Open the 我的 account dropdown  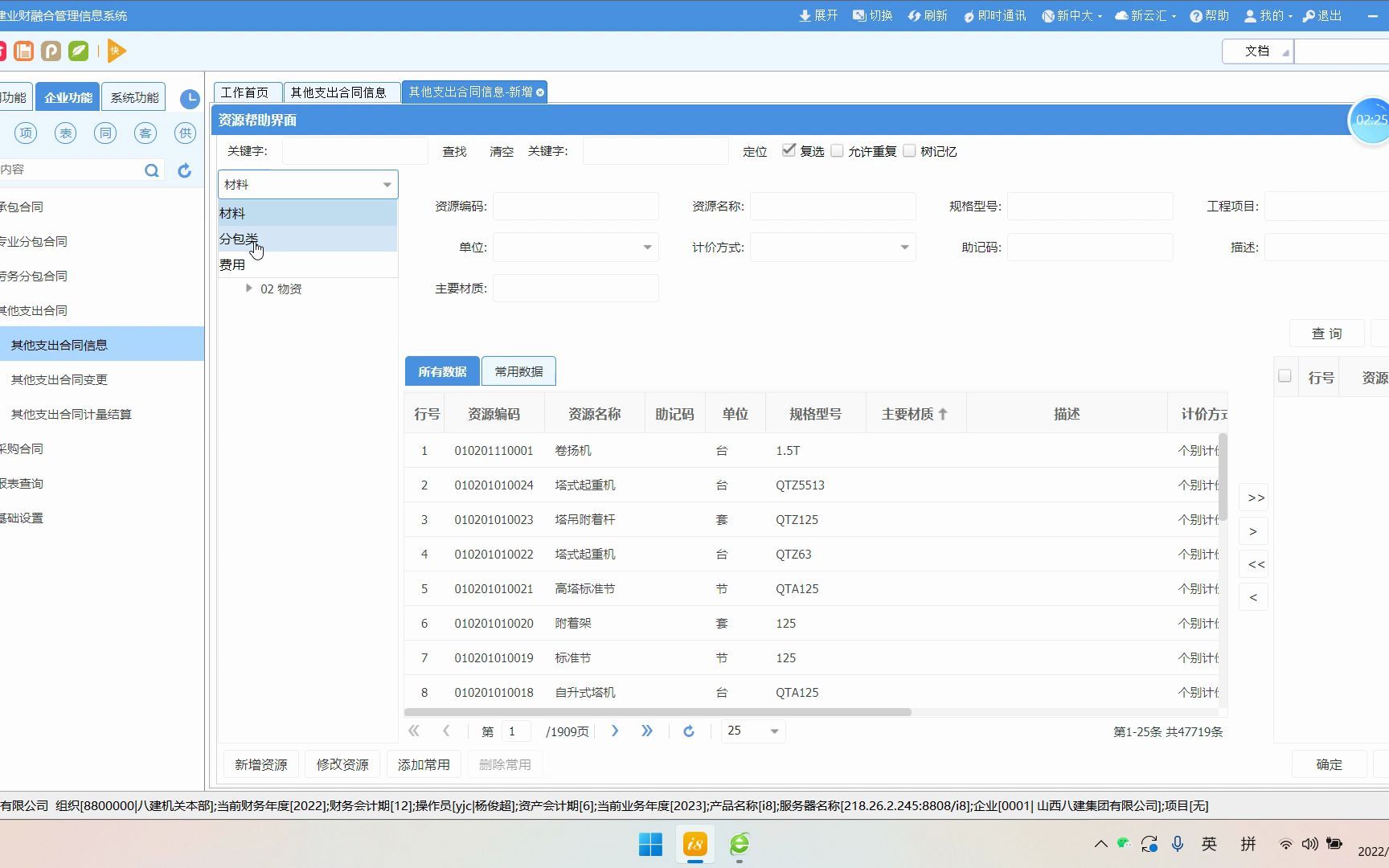tap(1268, 15)
